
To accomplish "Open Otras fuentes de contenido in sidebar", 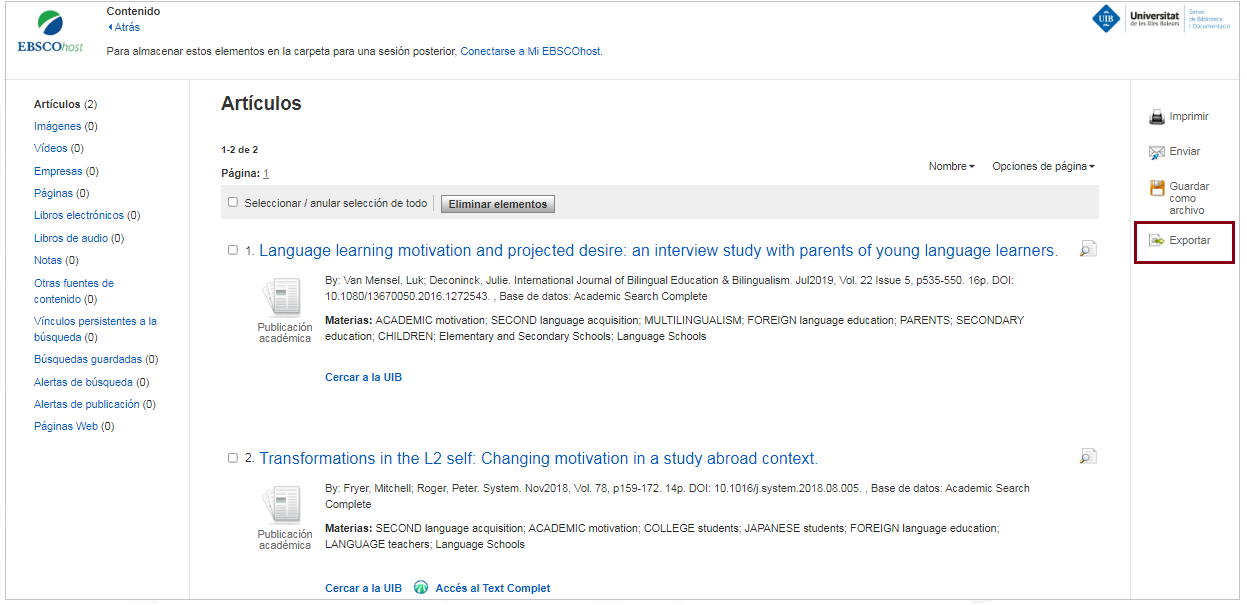I will click(74, 291).
